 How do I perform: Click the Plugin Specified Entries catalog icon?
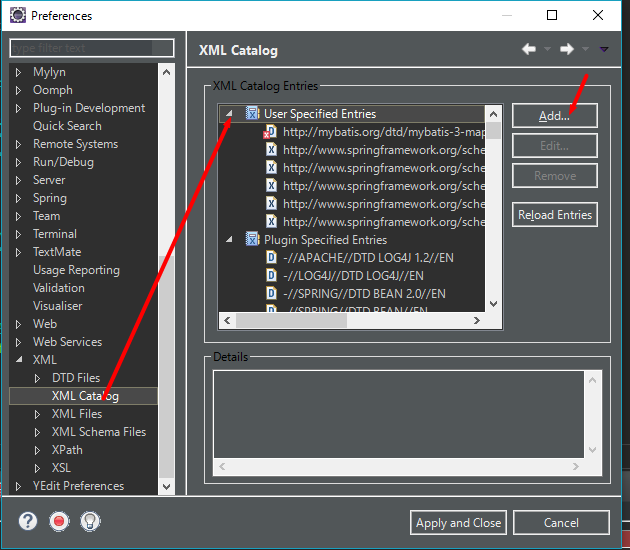point(252,240)
